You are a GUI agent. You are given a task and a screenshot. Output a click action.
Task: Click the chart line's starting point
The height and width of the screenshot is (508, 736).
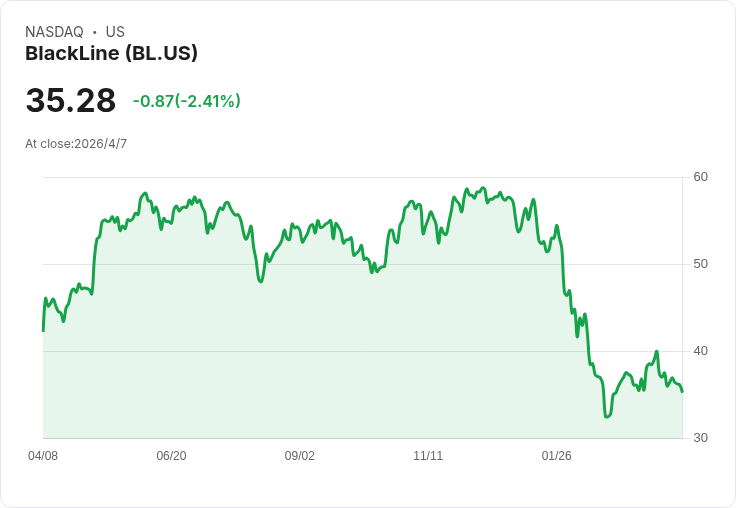(x=44, y=331)
